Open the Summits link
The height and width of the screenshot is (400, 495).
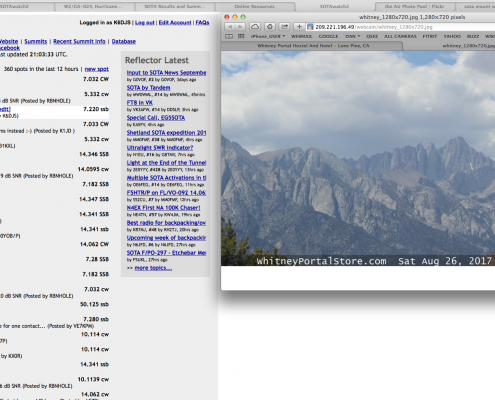(36, 41)
